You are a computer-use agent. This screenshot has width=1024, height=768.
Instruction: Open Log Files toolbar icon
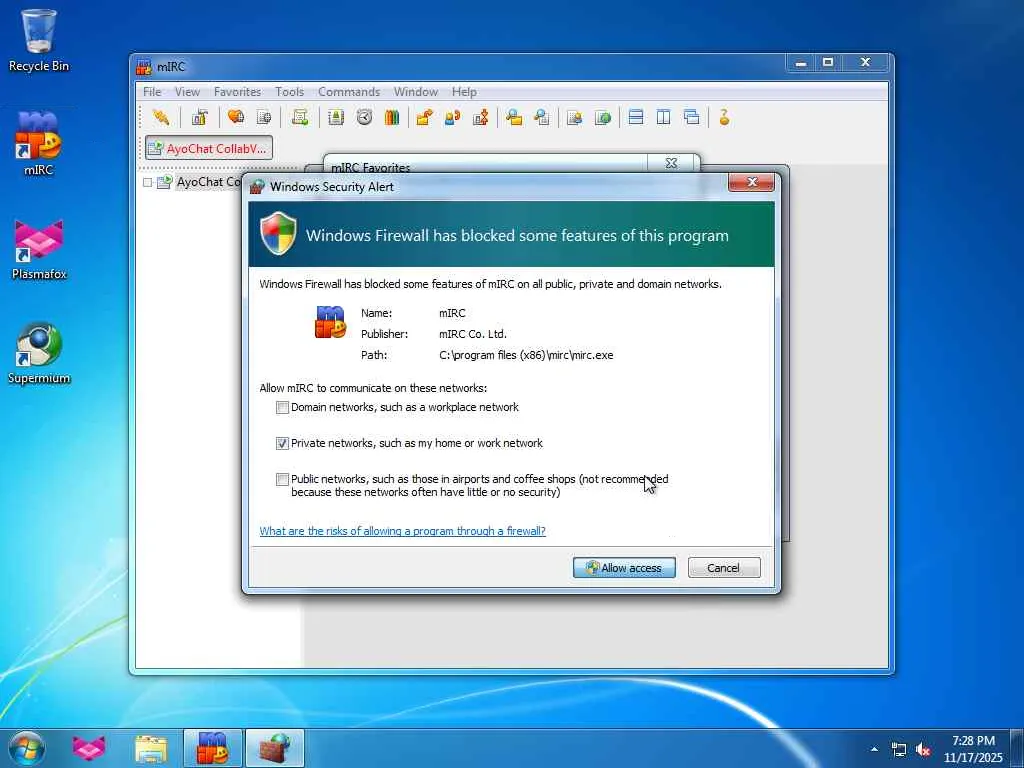(541, 118)
